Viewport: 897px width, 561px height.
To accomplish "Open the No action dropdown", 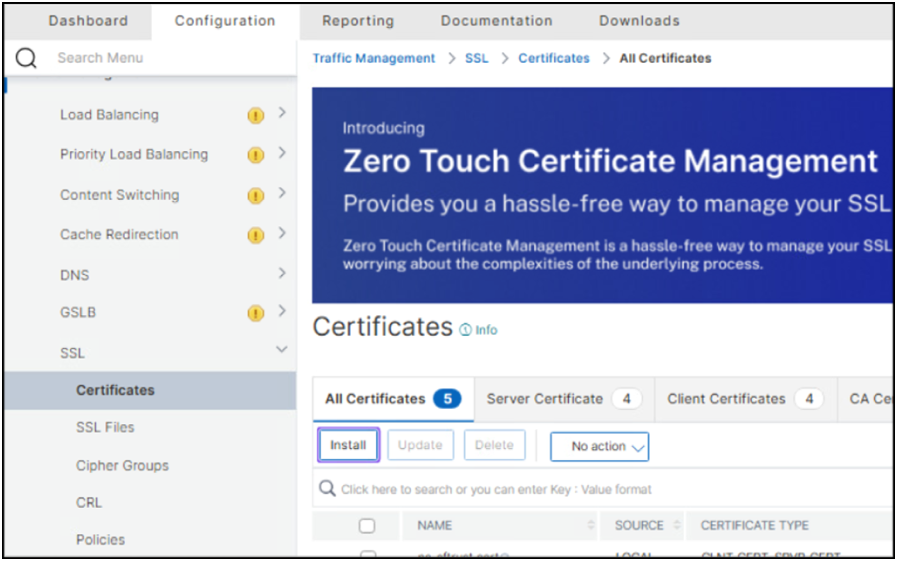I will (599, 446).
